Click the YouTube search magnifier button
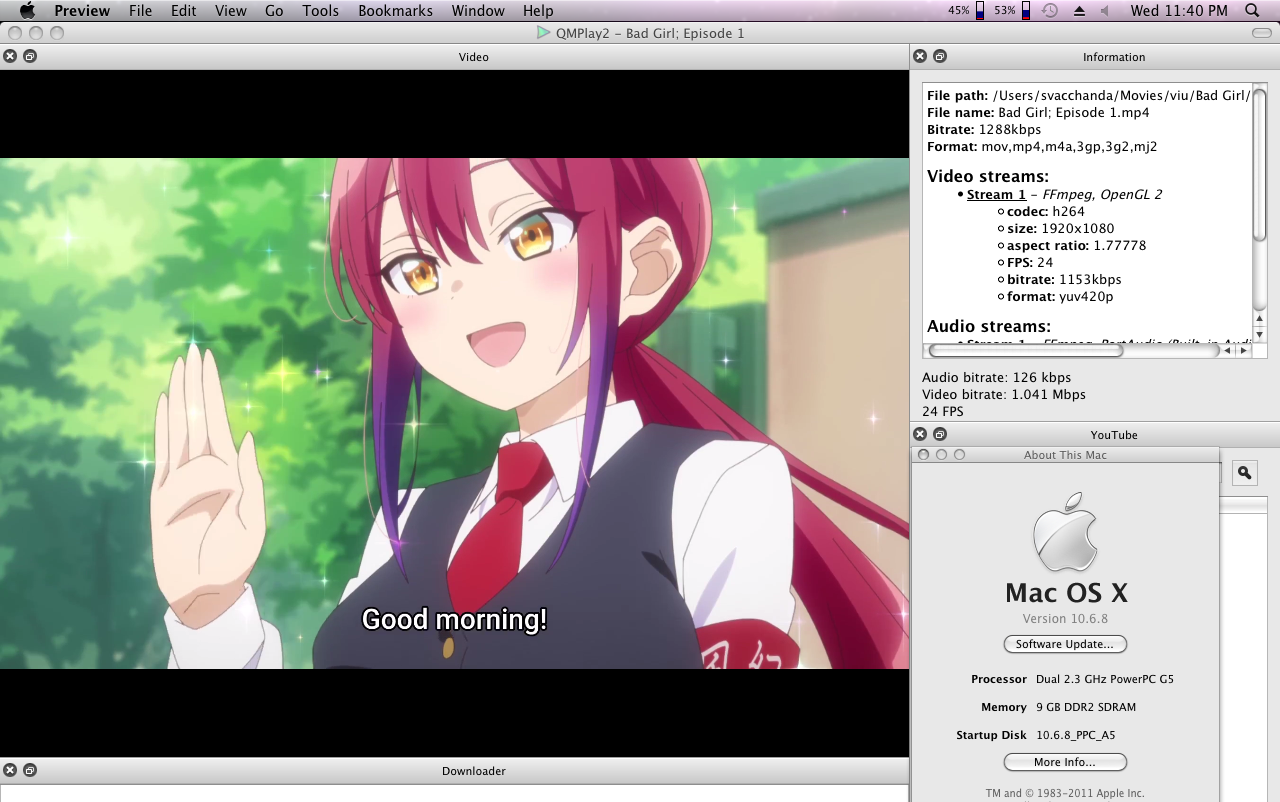 [x=1245, y=473]
